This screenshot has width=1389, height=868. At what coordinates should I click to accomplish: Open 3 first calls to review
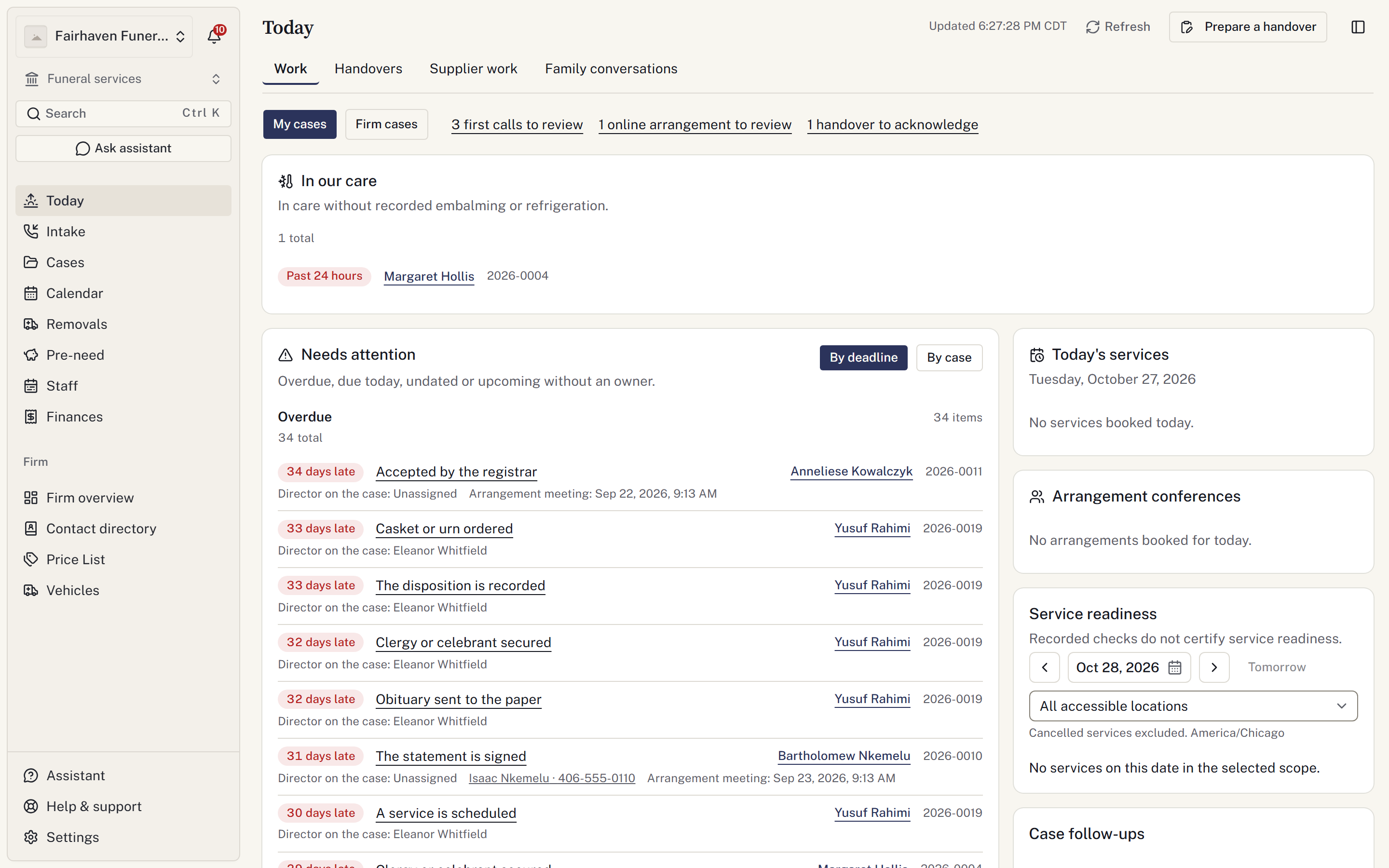pos(517,124)
